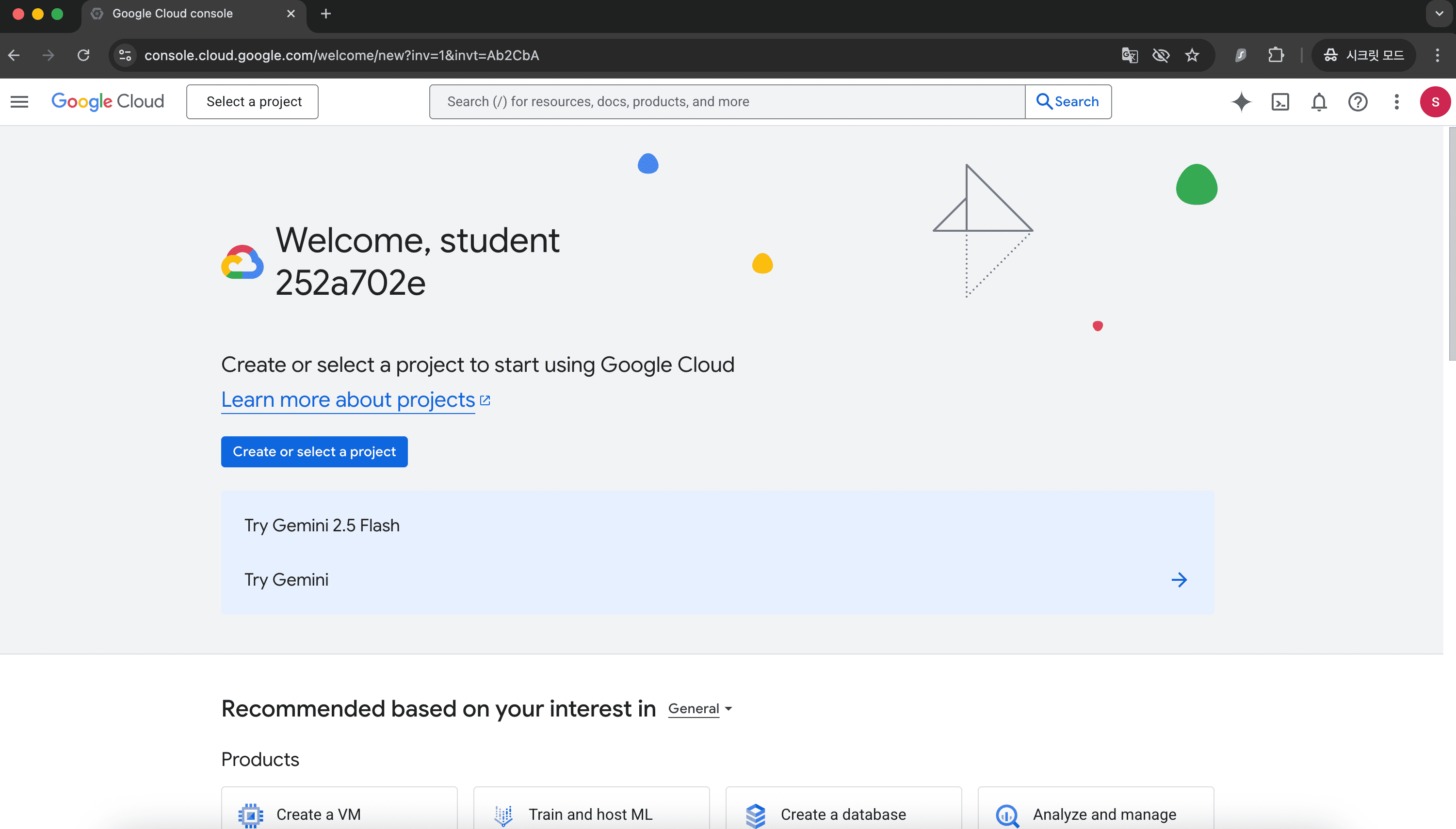Click the Create a VM chip icon

click(x=251, y=815)
